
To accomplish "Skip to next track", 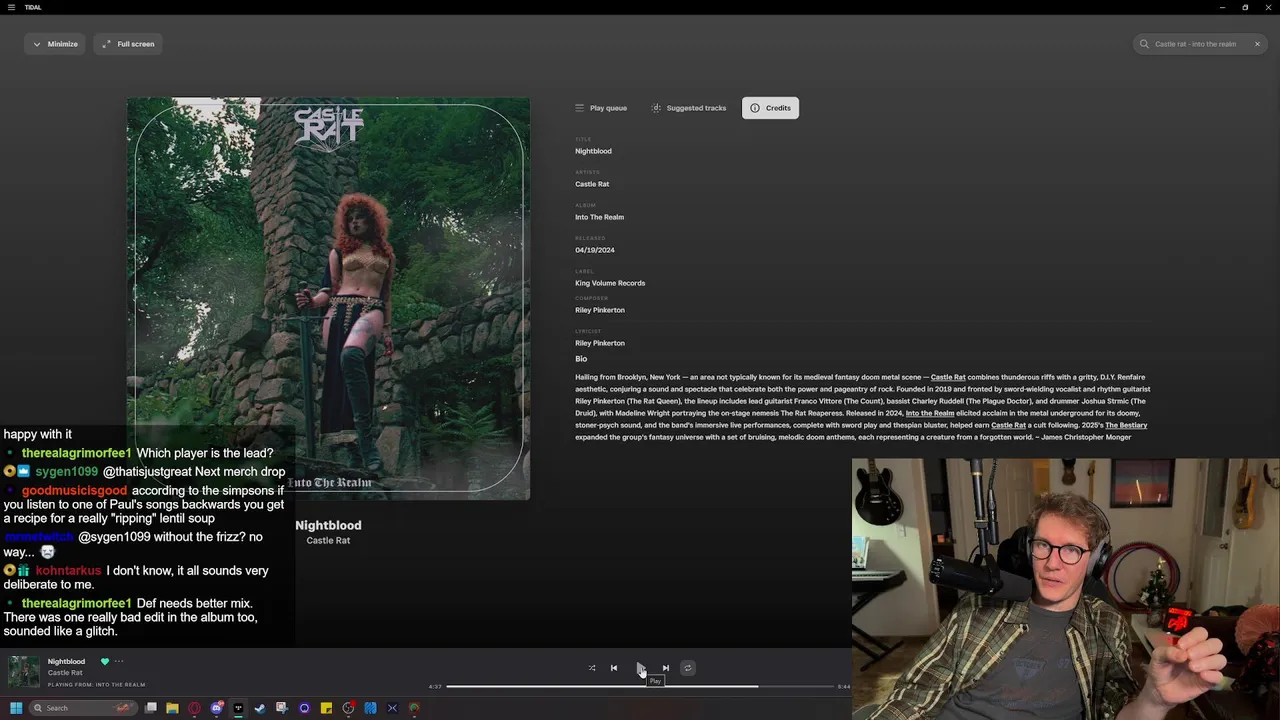I will point(666,668).
